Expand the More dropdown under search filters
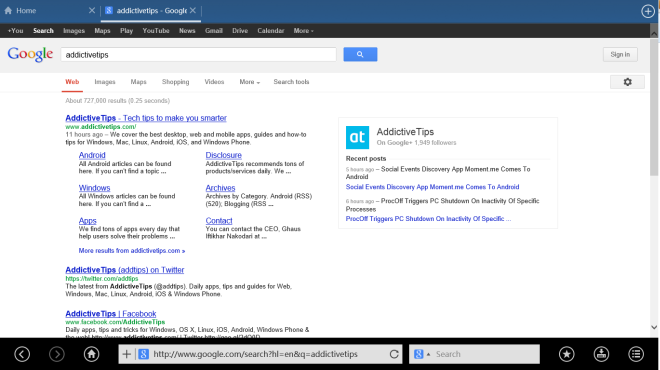660x370 pixels. point(250,82)
